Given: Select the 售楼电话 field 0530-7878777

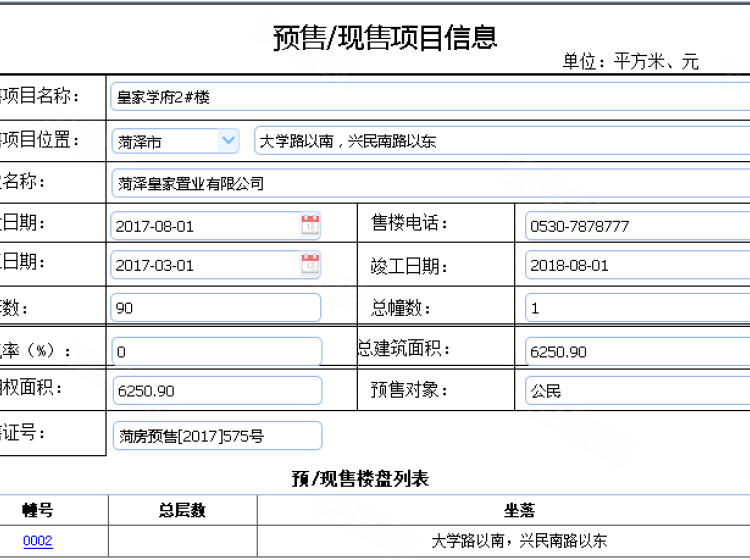Looking at the screenshot, I should 636,226.
